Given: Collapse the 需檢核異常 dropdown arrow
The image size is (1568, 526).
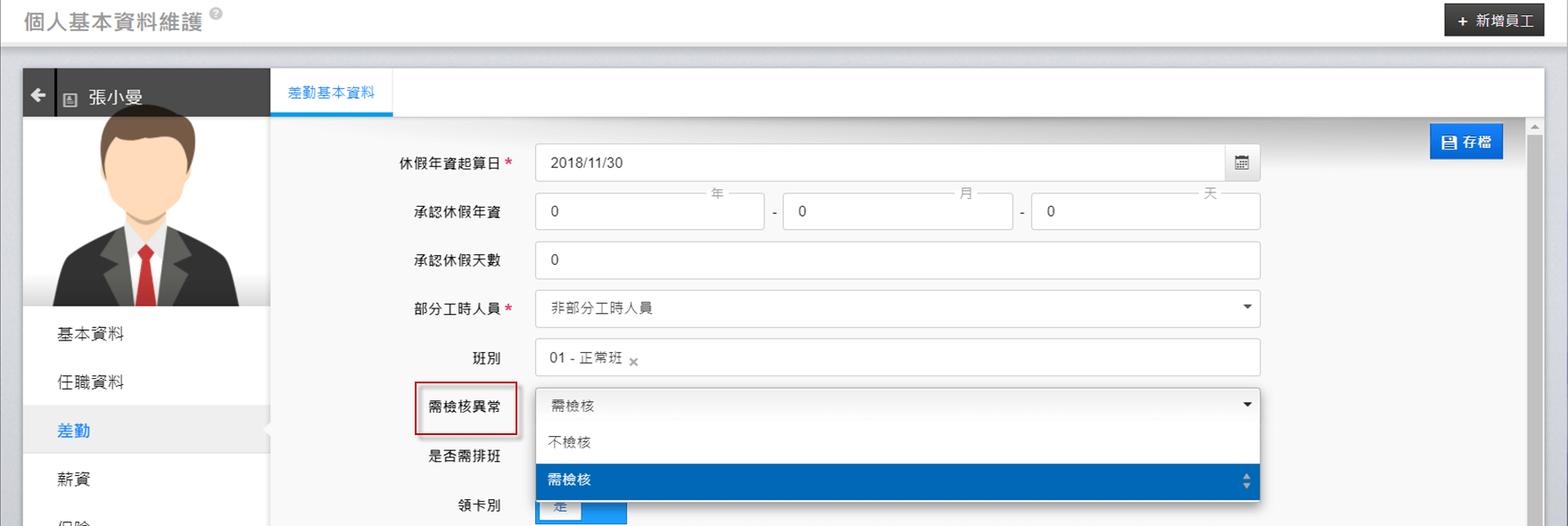Looking at the screenshot, I should point(1247,405).
